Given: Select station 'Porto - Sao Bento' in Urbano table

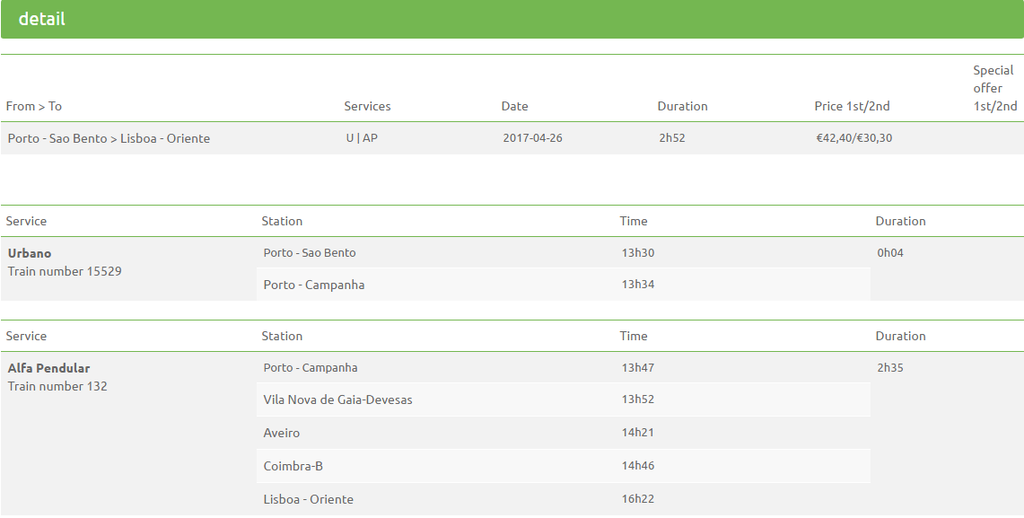Looking at the screenshot, I should click(x=310, y=253).
